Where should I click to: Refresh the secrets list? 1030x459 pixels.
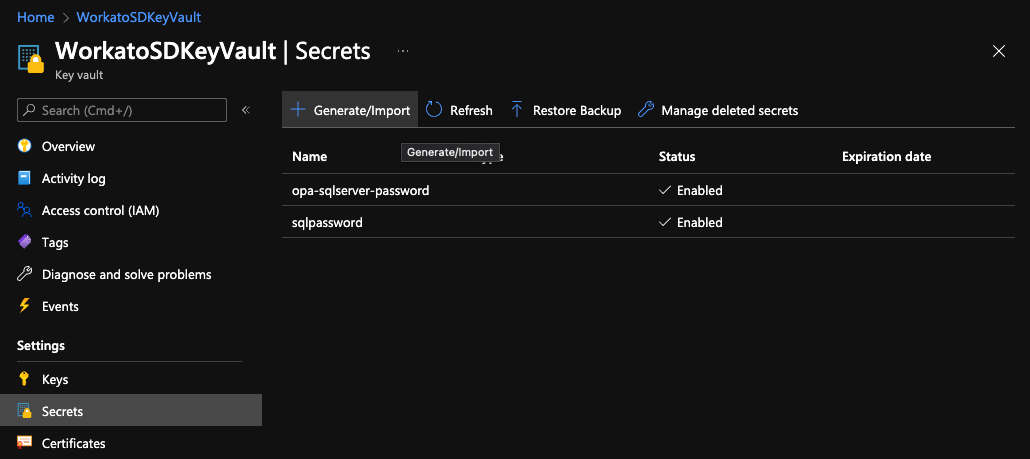(x=459, y=110)
